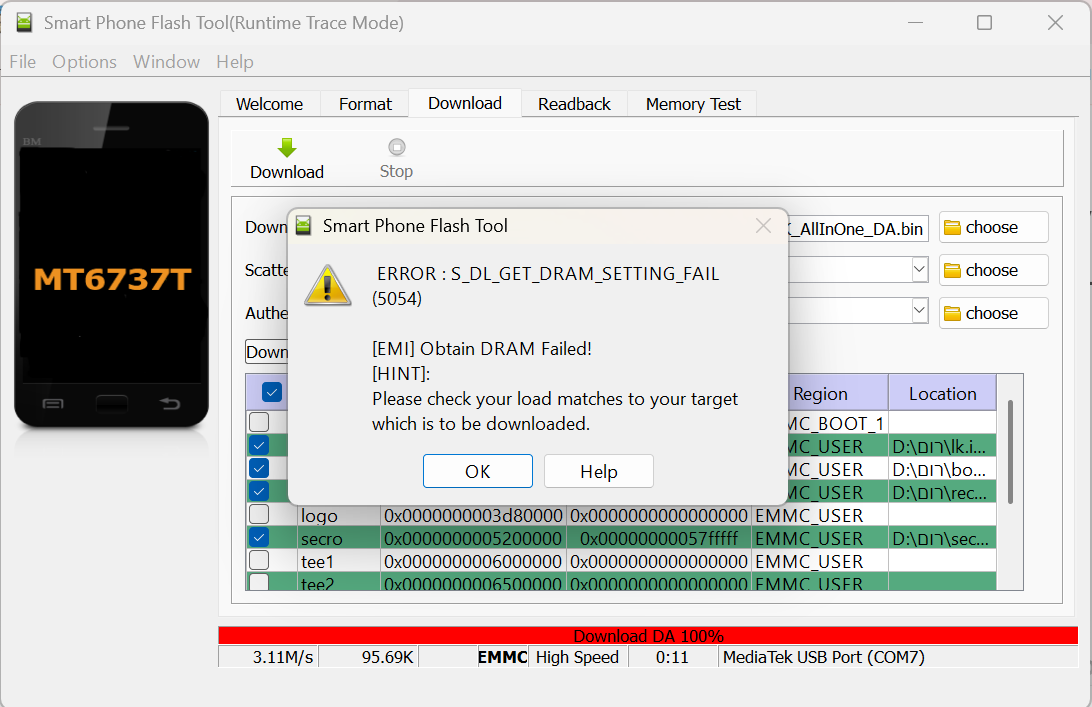This screenshot has width=1092, height=707.
Task: Open the Options menu
Action: (84, 62)
